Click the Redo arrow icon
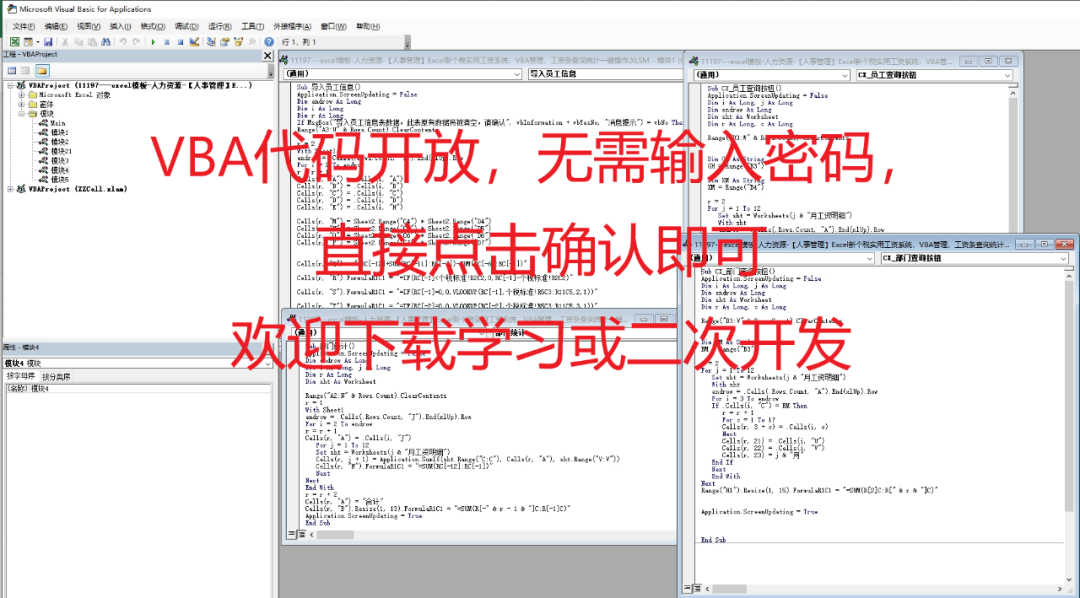Image resolution: width=1080 pixels, height=598 pixels. (x=136, y=42)
